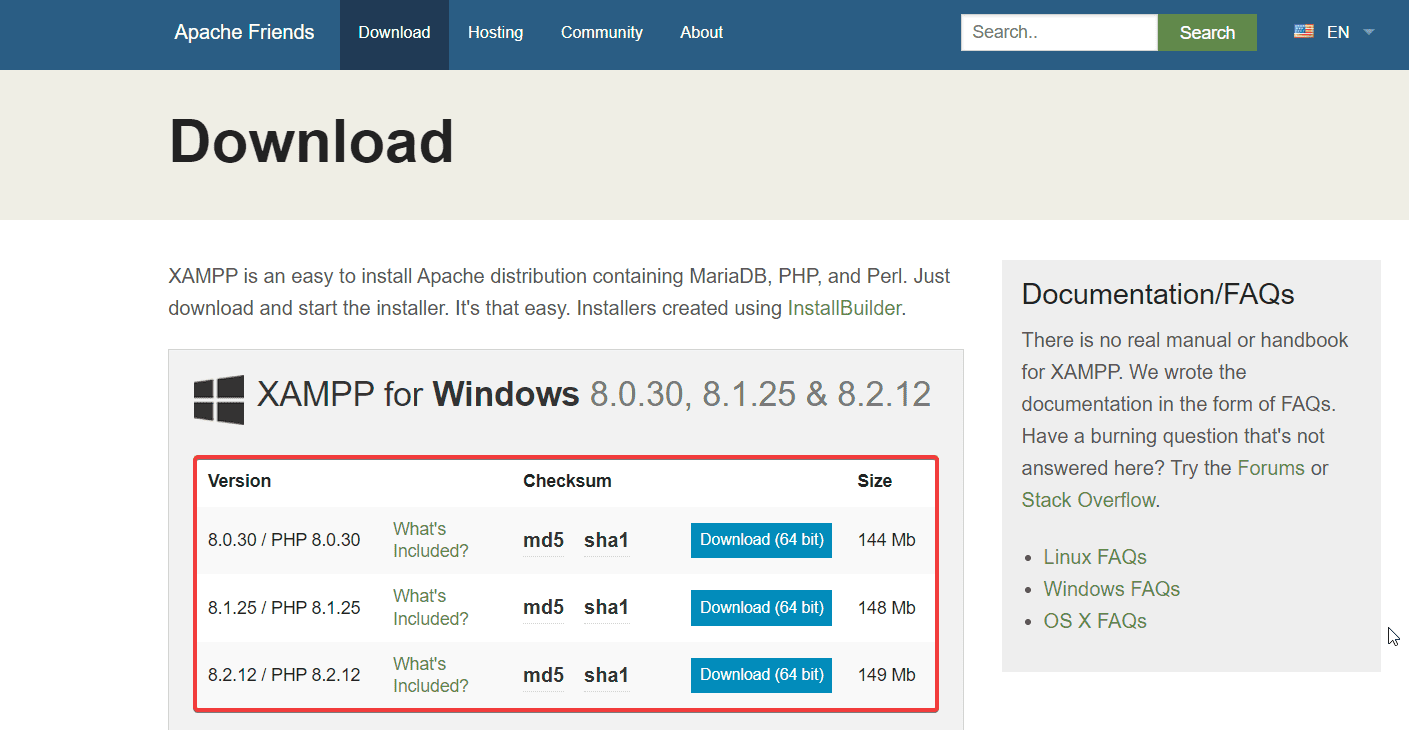Open the Hosting page

(x=495, y=32)
